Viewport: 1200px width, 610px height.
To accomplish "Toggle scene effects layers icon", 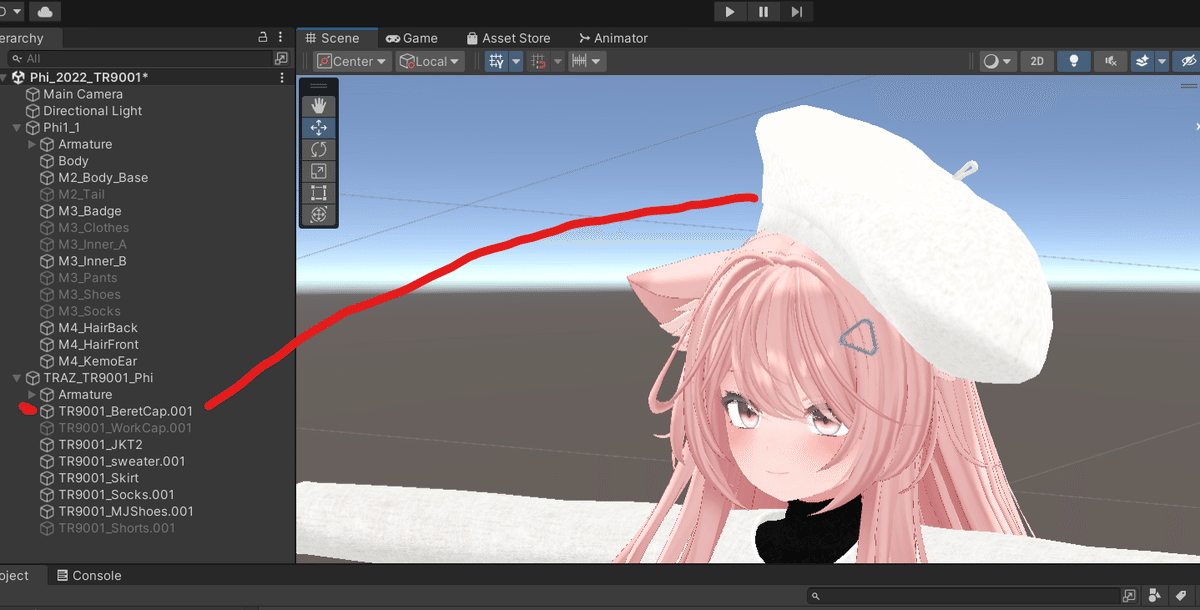I will pos(1143,61).
